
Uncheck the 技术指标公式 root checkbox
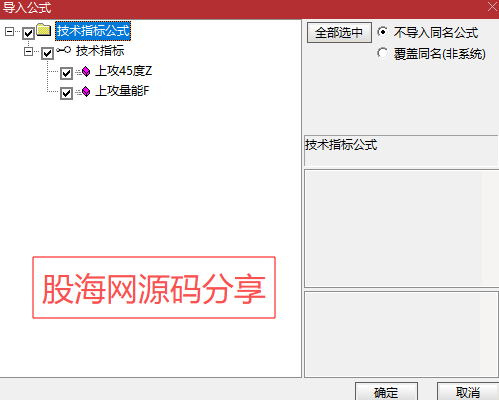pos(28,33)
